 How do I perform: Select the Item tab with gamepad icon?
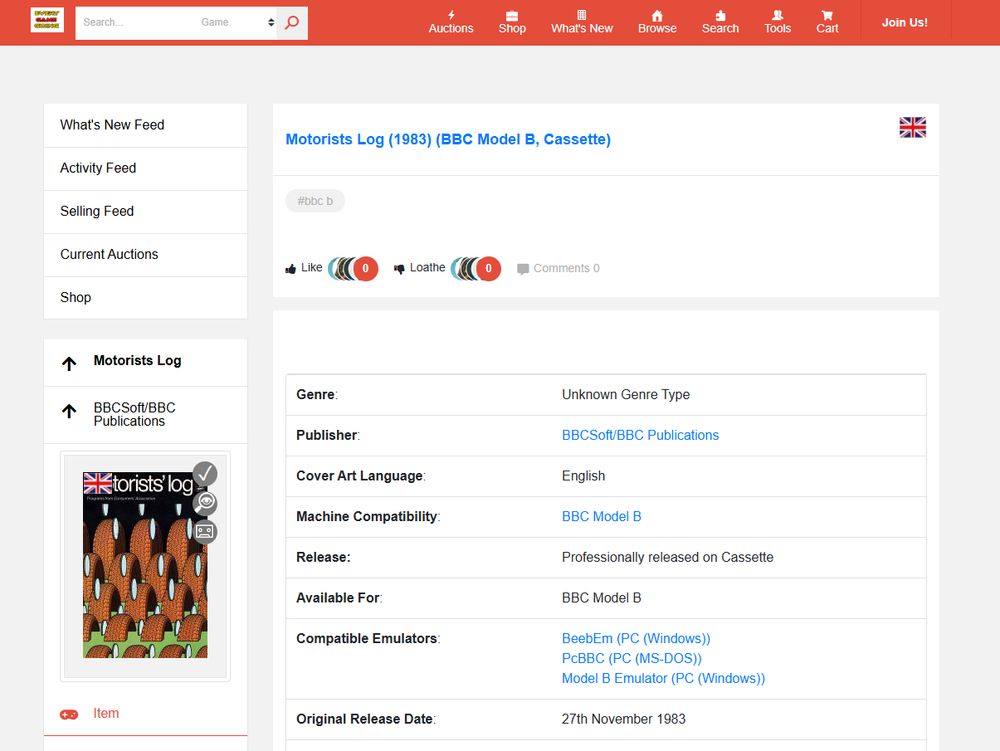[145, 714]
